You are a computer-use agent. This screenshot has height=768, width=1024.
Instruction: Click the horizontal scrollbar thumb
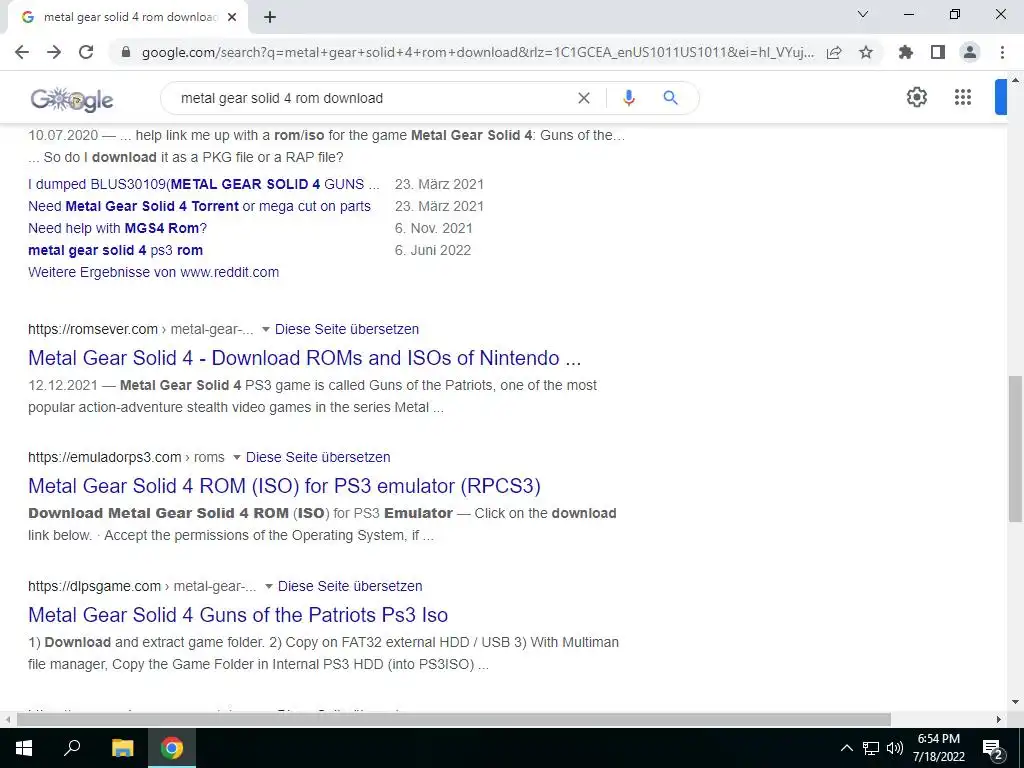(x=454, y=720)
